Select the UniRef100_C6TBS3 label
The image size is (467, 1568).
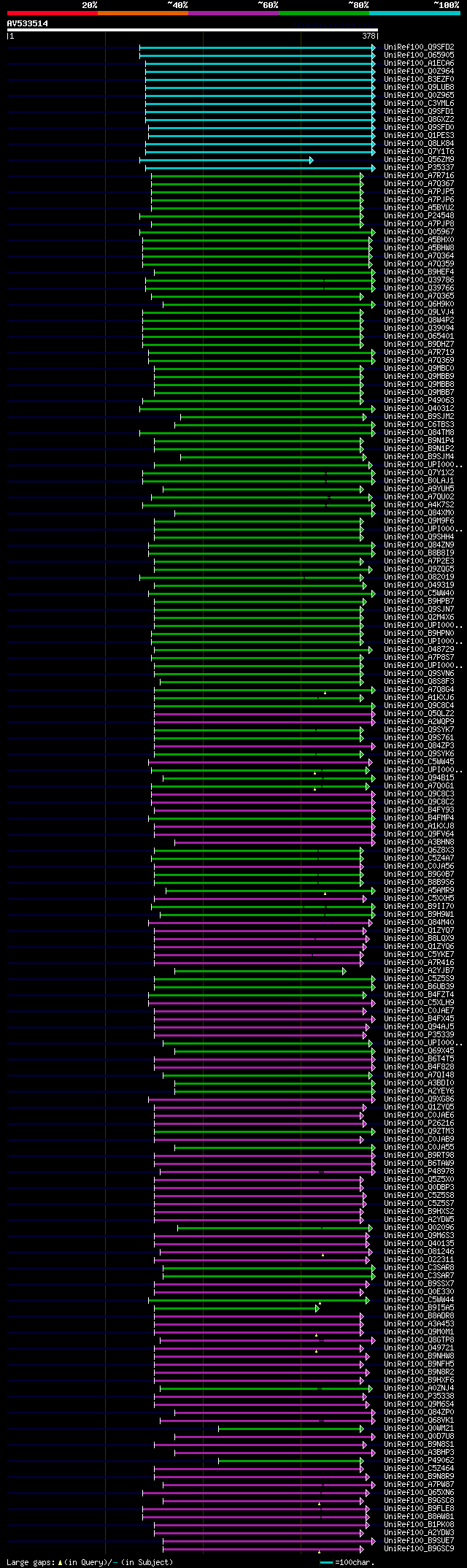[419, 425]
